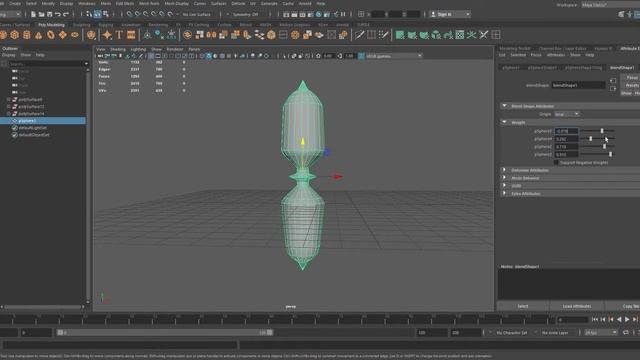
Task: Open the sRGB gamma view transform dropdown
Action: [x=394, y=56]
